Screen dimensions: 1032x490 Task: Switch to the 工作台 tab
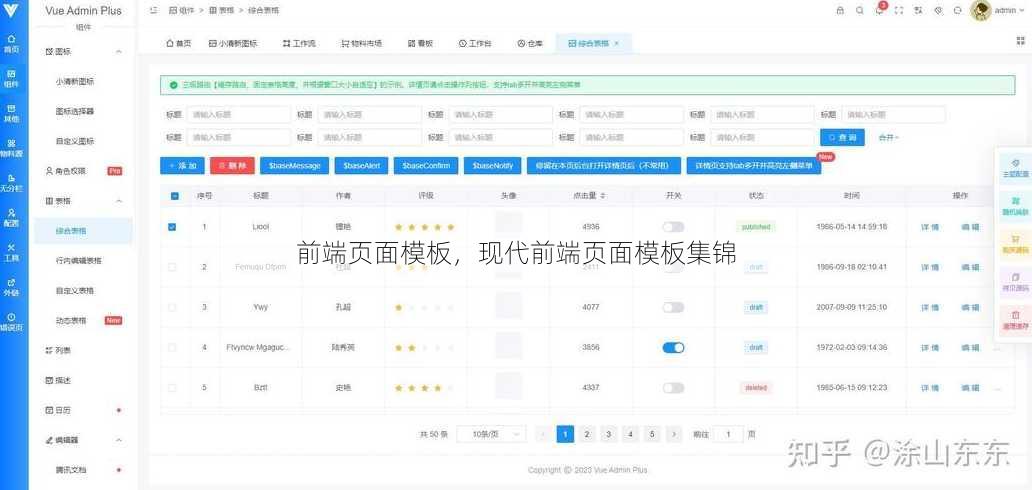pyautogui.click(x=475, y=43)
